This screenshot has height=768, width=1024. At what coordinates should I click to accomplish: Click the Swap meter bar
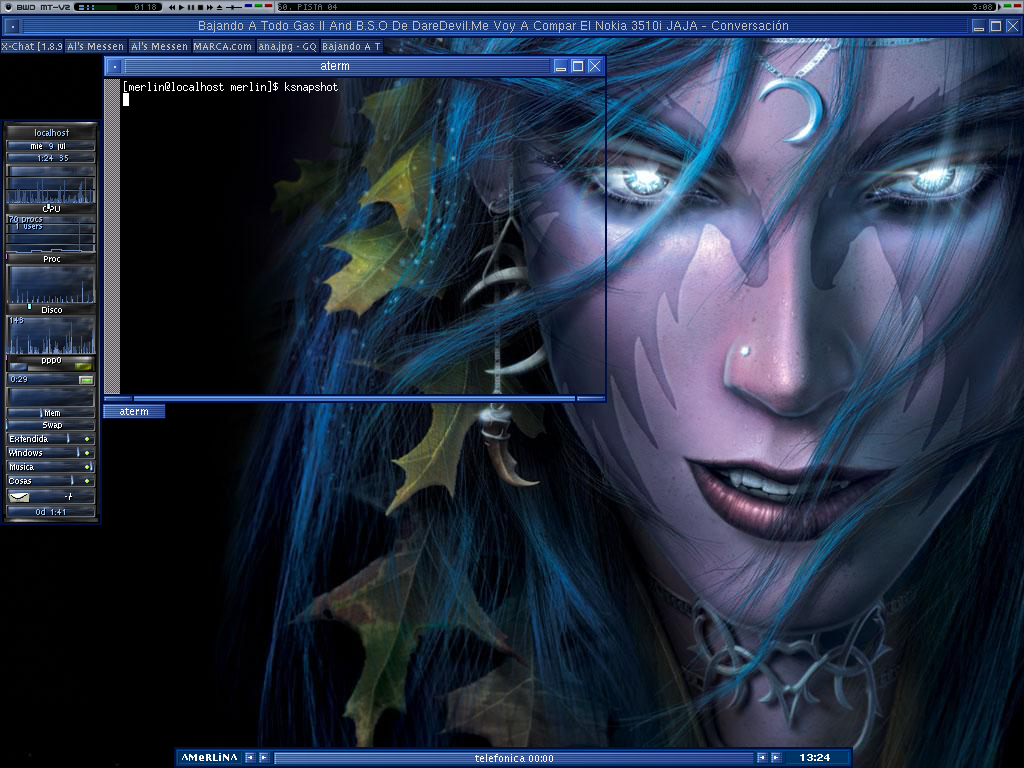(x=51, y=425)
